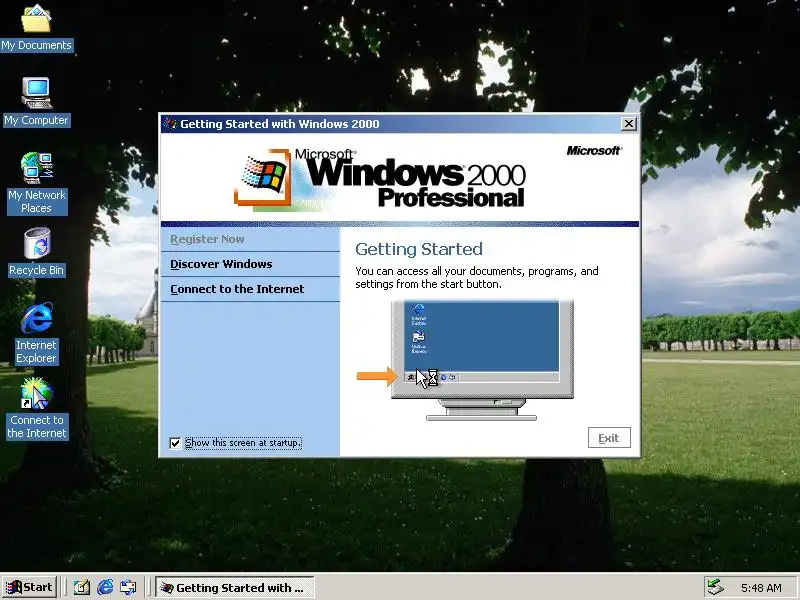Click the Getting Started title bar icon
800x600 pixels.
pyautogui.click(x=170, y=124)
